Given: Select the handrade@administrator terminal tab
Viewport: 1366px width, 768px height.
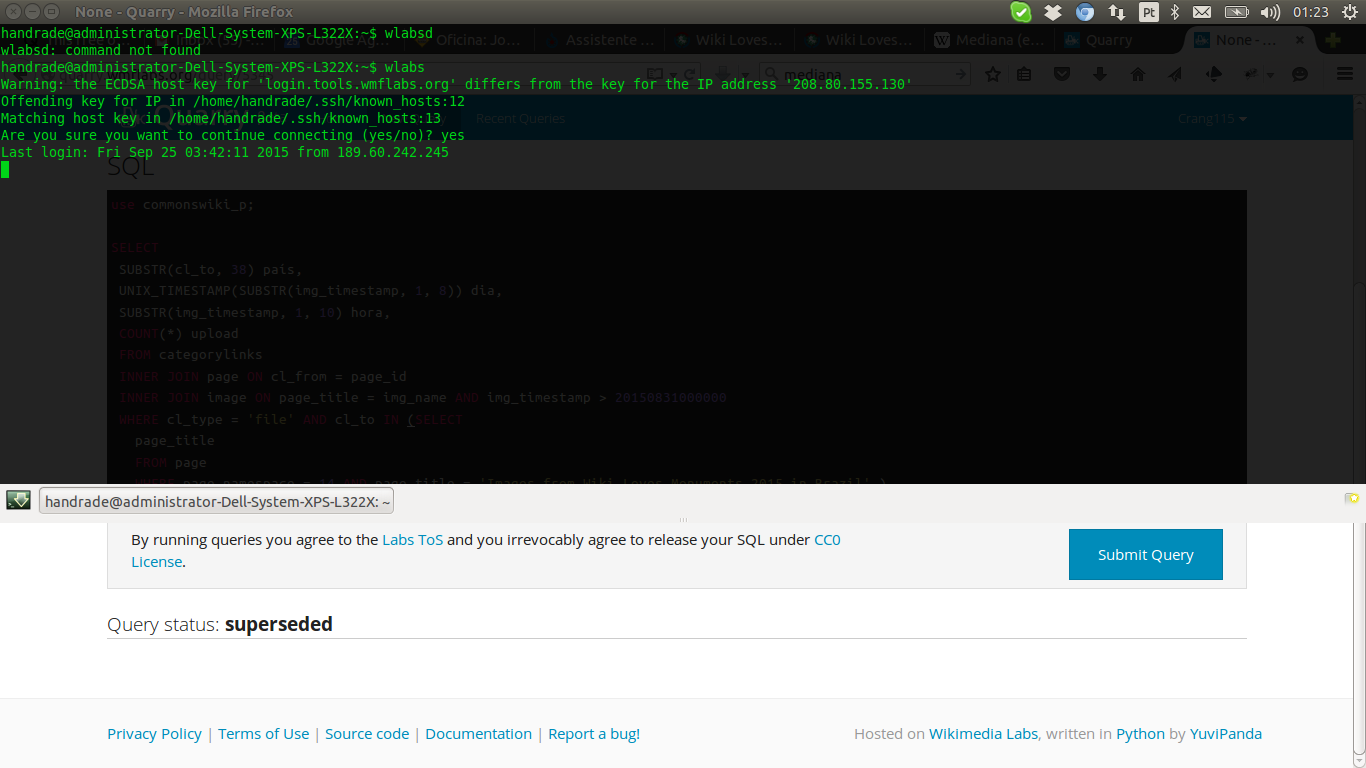Looking at the screenshot, I should [x=217, y=501].
